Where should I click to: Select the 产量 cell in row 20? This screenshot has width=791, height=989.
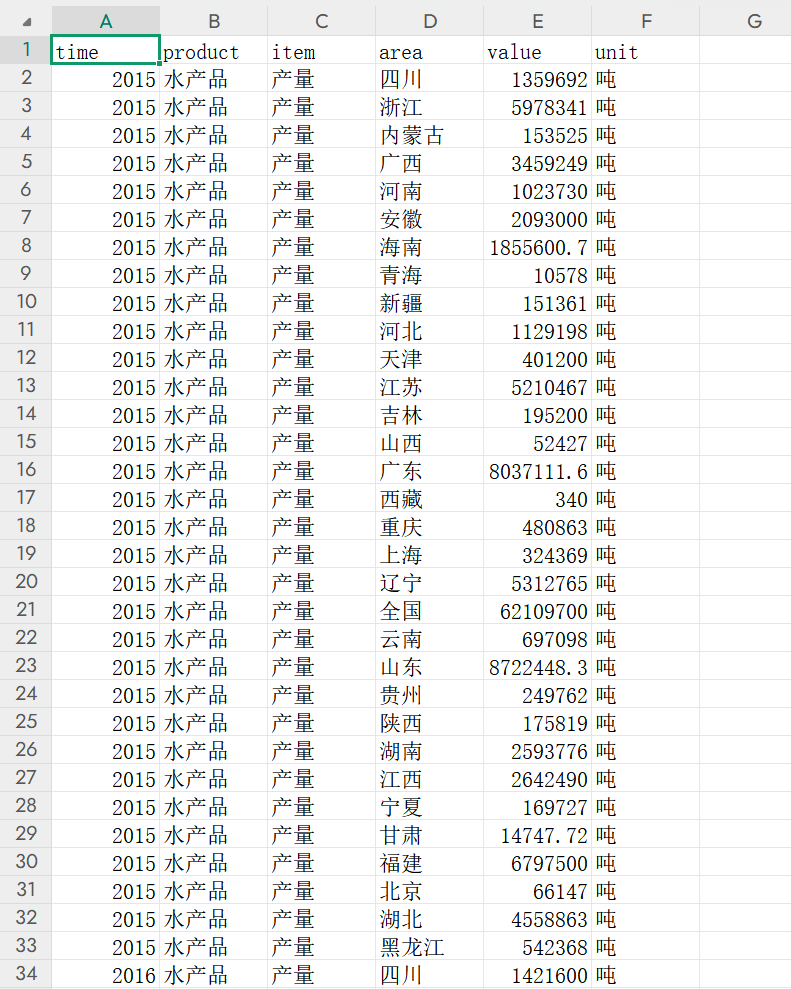click(x=322, y=582)
